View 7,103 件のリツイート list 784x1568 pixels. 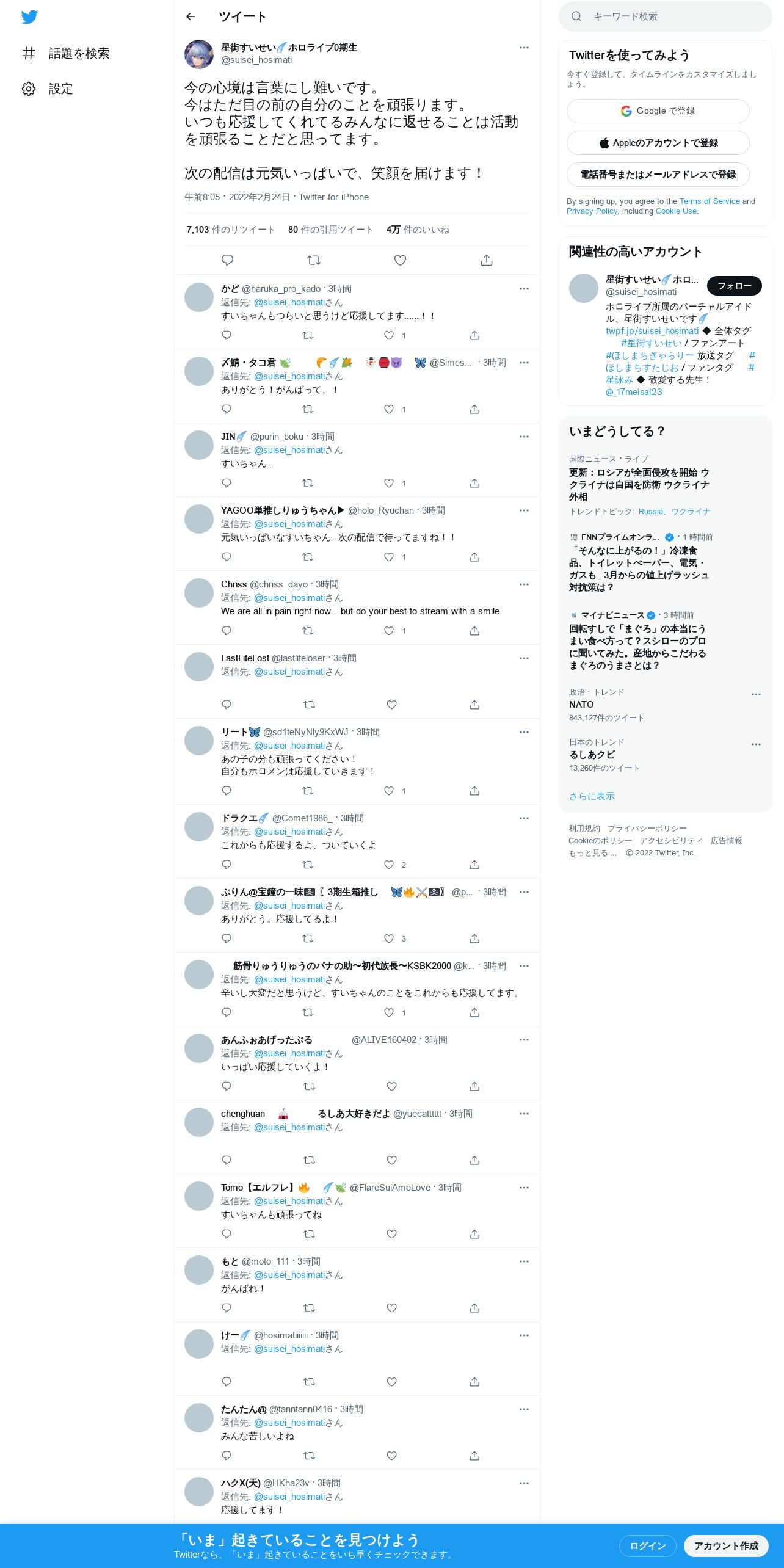click(x=231, y=230)
